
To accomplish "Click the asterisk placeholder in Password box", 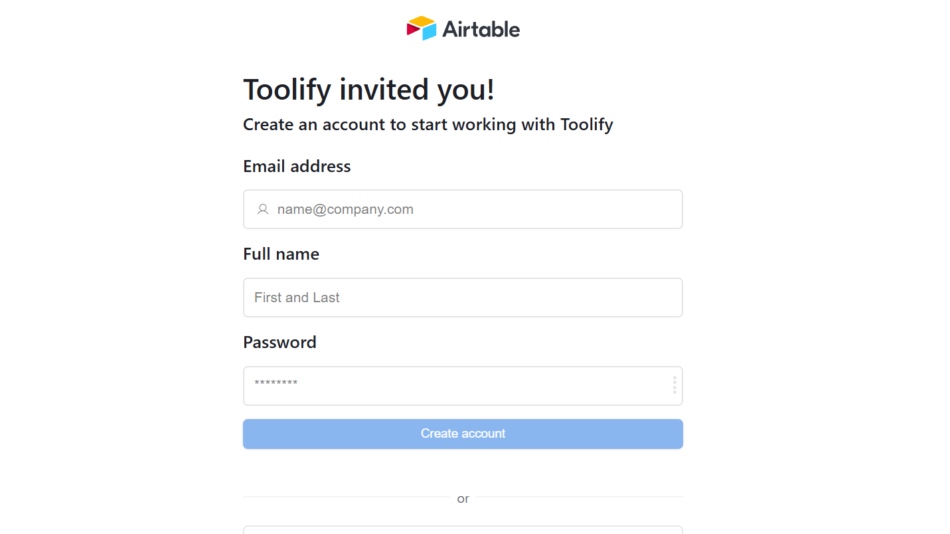I will tap(276, 385).
